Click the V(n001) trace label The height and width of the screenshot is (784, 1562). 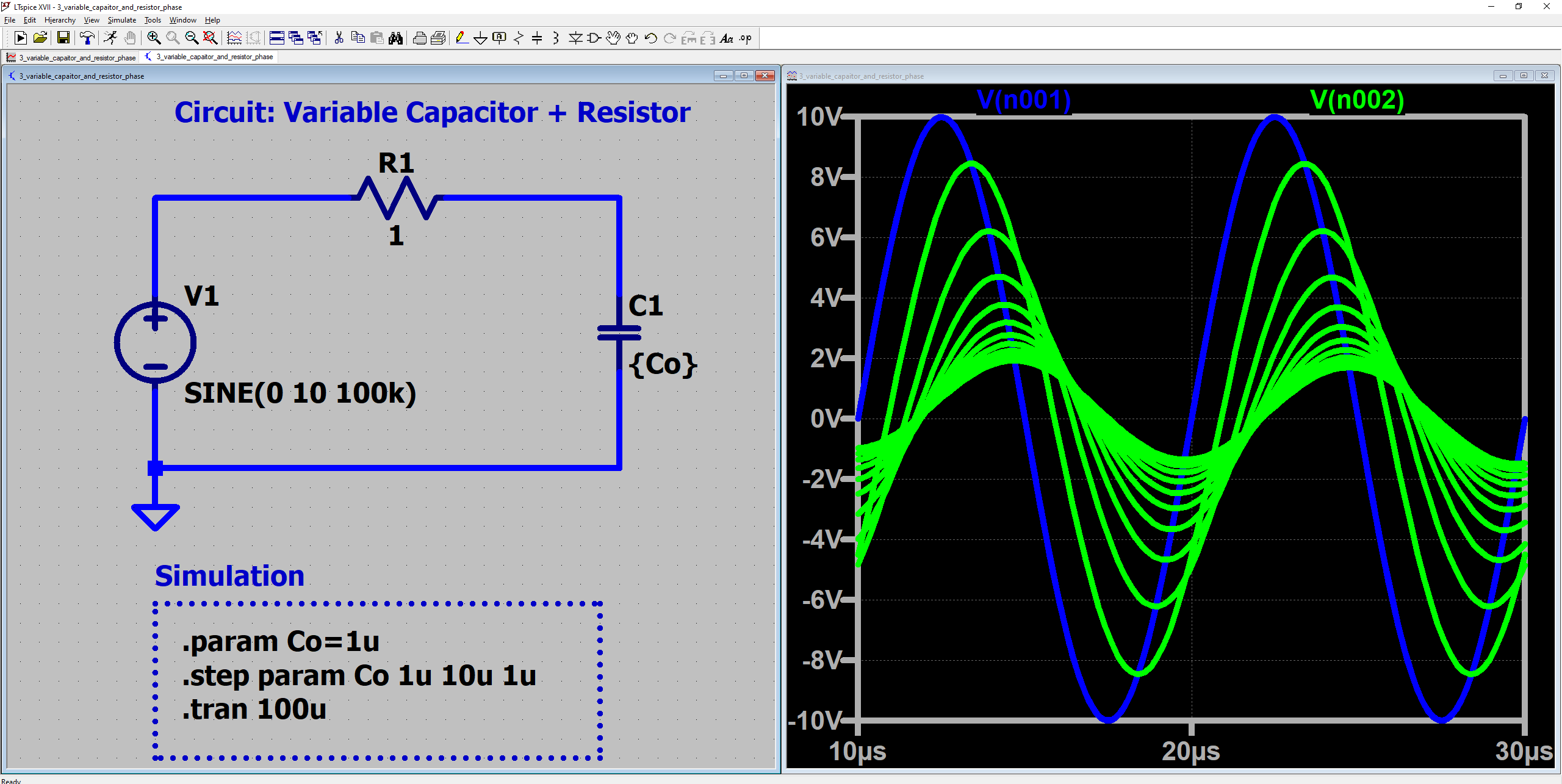point(1023,100)
